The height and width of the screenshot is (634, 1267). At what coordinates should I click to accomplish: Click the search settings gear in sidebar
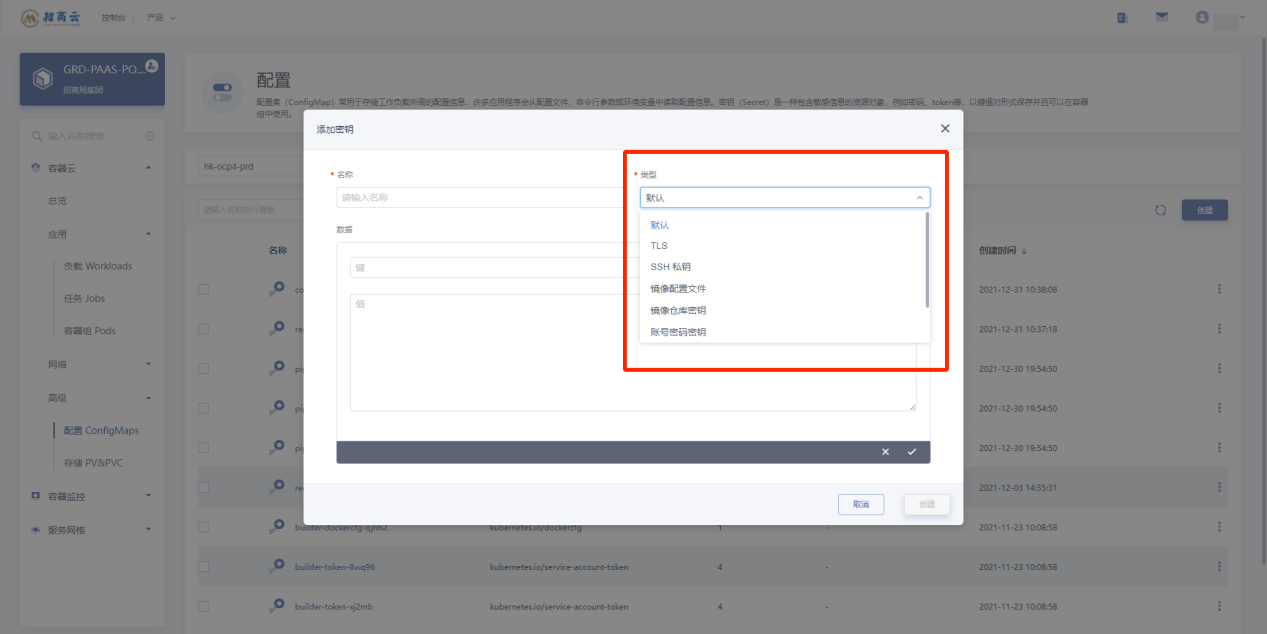(x=150, y=136)
